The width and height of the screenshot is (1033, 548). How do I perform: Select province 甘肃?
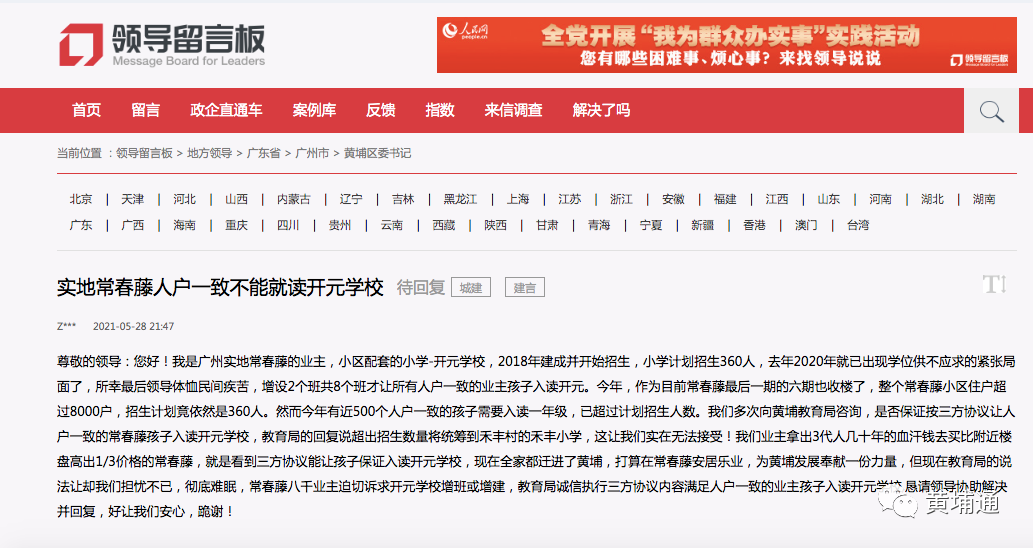point(547,225)
